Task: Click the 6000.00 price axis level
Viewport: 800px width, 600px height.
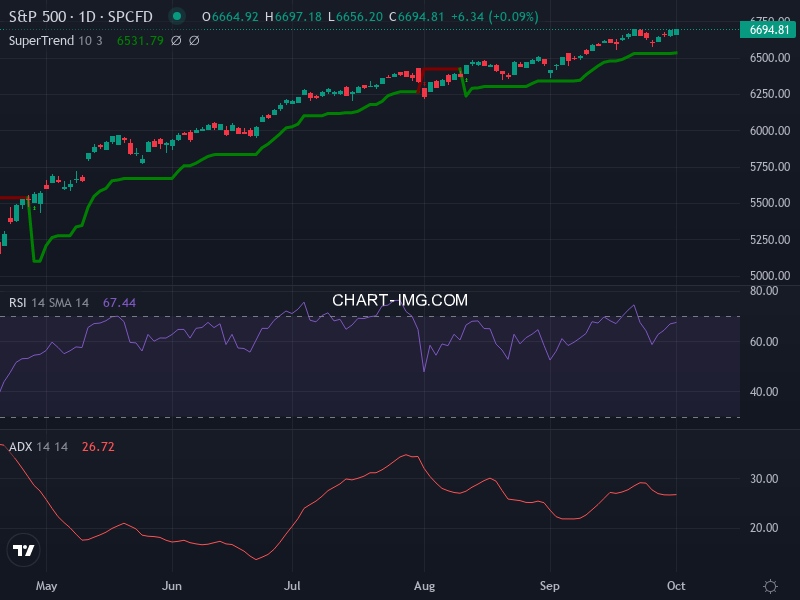Action: click(x=768, y=131)
